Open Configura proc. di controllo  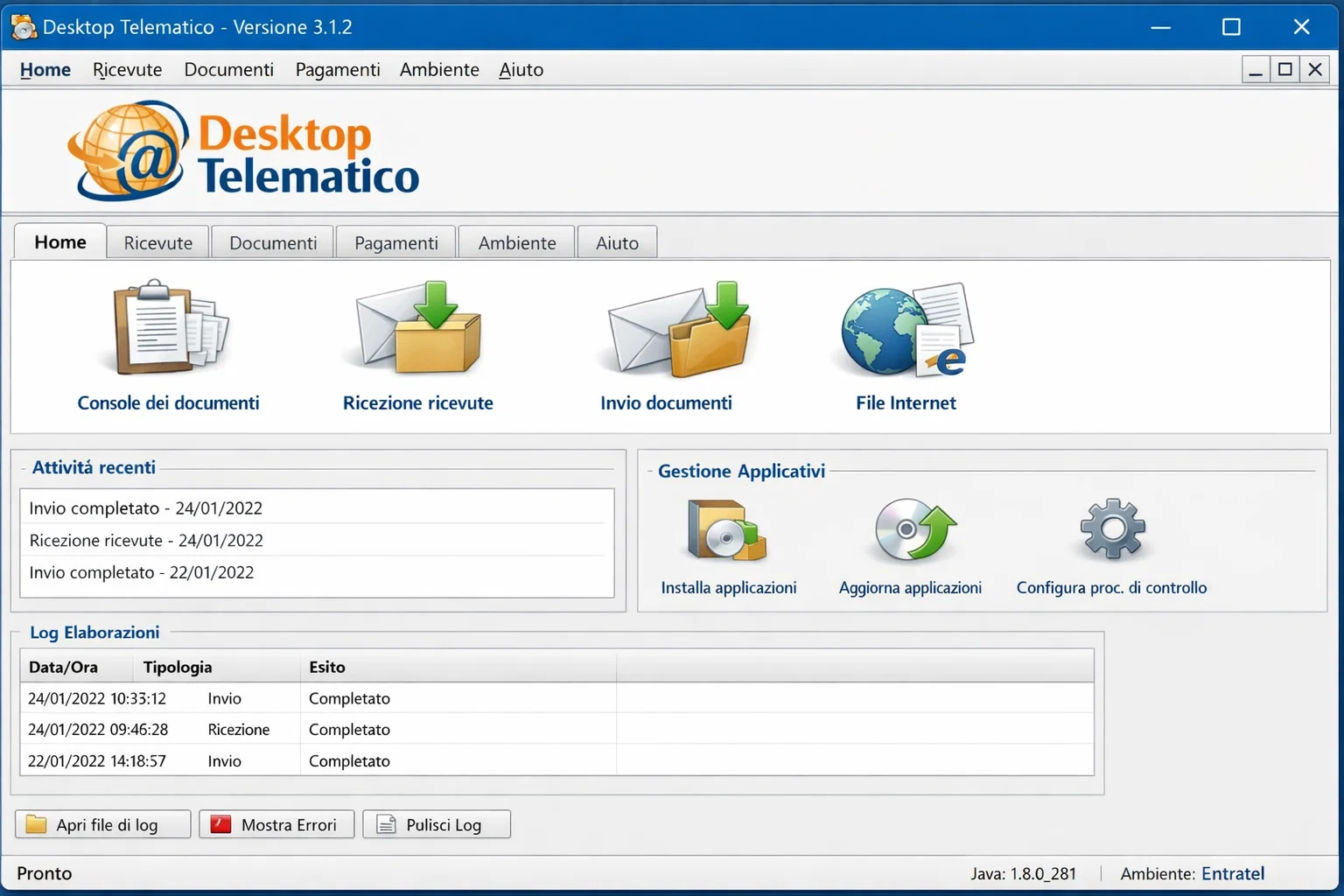point(1111,542)
